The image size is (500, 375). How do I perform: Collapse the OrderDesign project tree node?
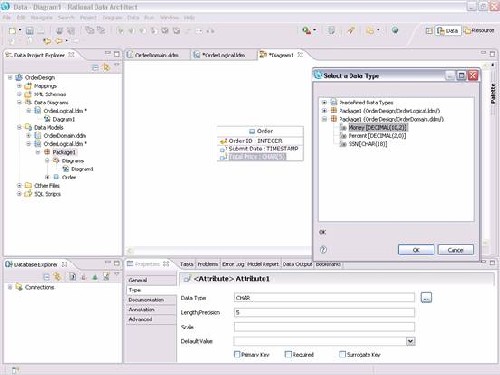pos(10,77)
